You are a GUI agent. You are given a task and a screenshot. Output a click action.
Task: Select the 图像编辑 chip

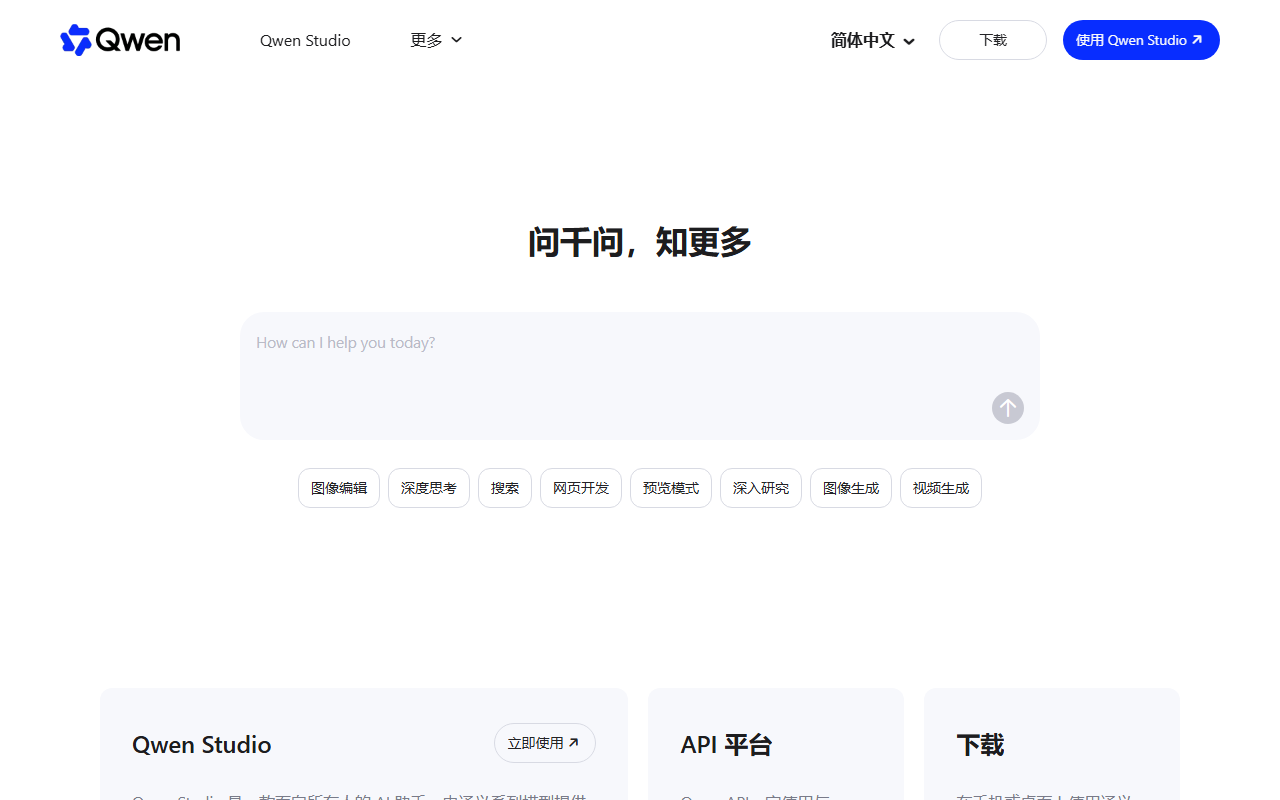tap(339, 488)
